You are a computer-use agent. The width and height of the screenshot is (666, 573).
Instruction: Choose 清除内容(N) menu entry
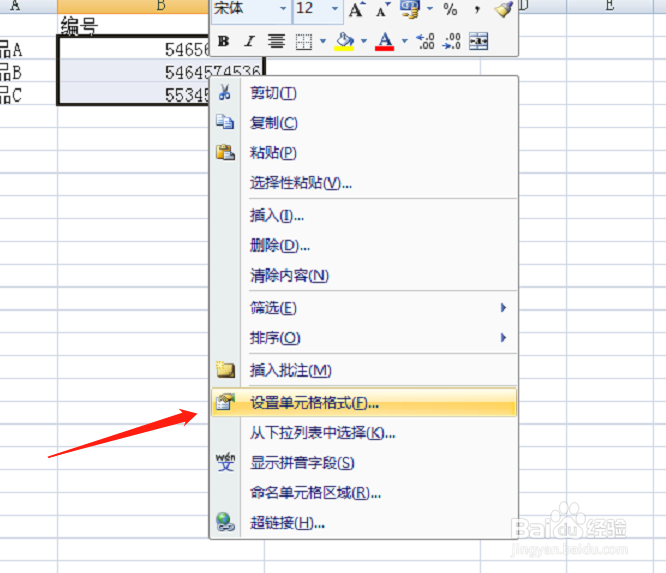[364, 275]
